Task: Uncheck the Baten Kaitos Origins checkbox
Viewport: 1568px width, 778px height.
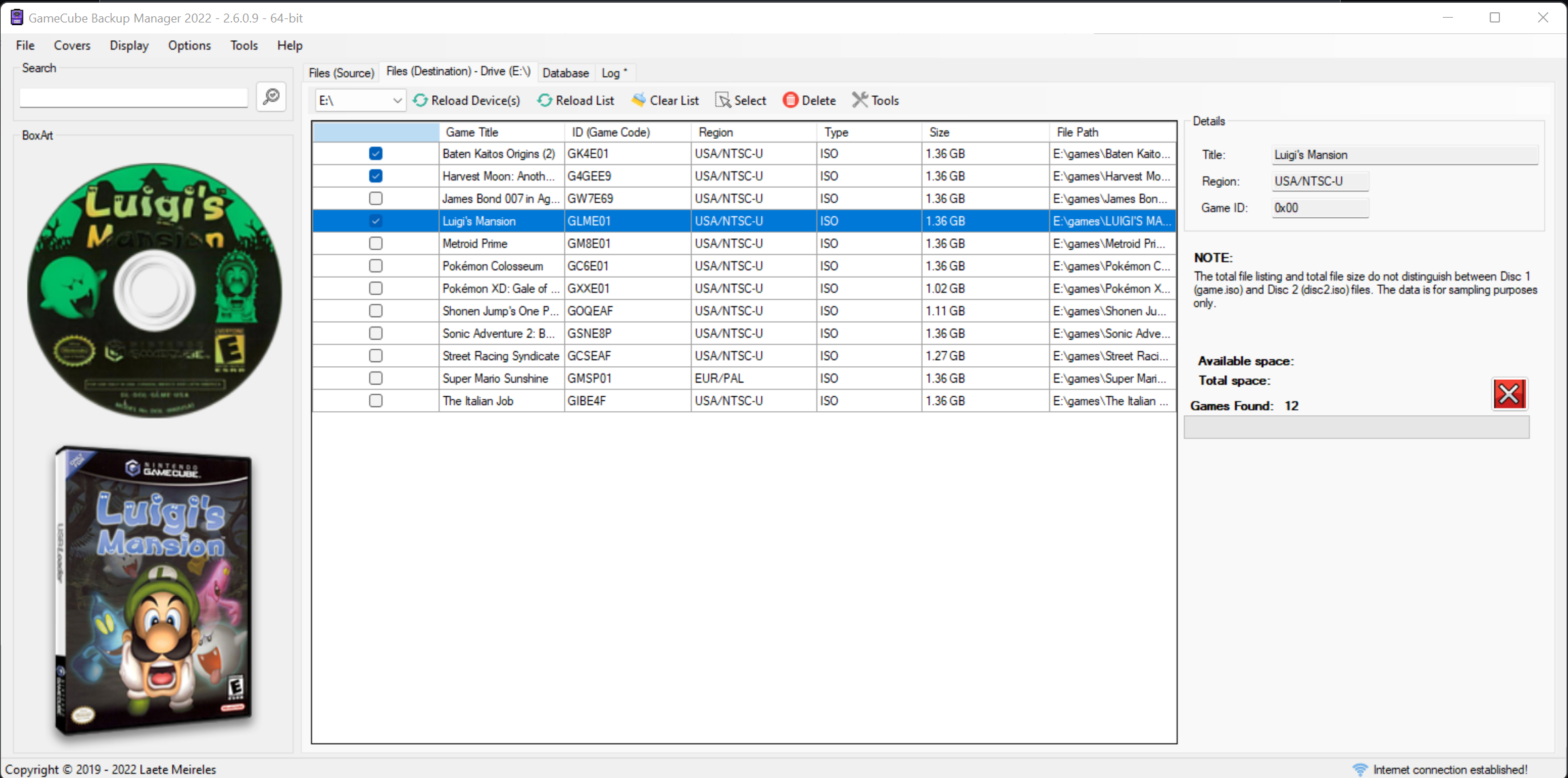Action: [376, 154]
